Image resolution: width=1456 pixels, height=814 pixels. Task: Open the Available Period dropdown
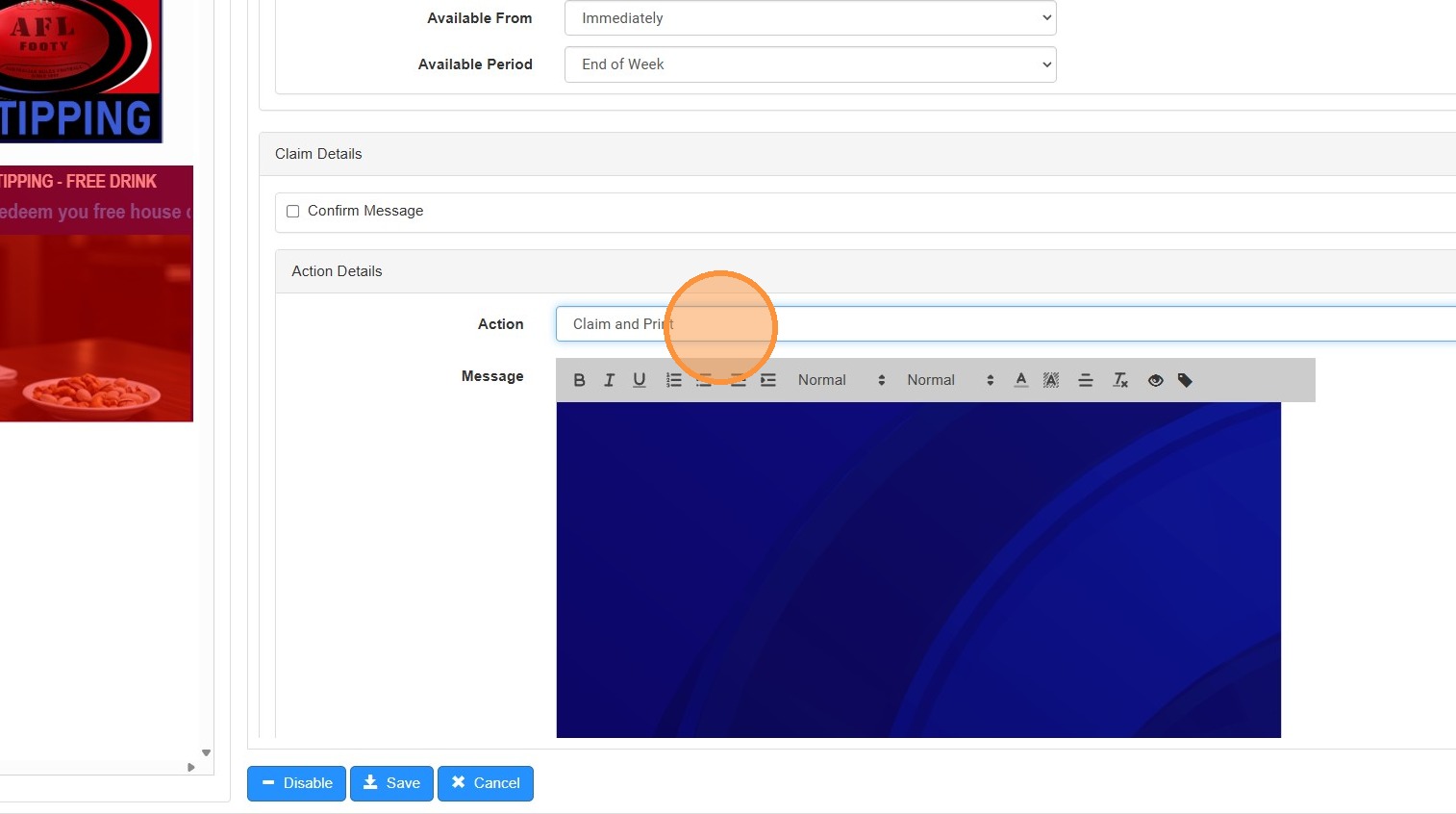pyautogui.click(x=810, y=64)
